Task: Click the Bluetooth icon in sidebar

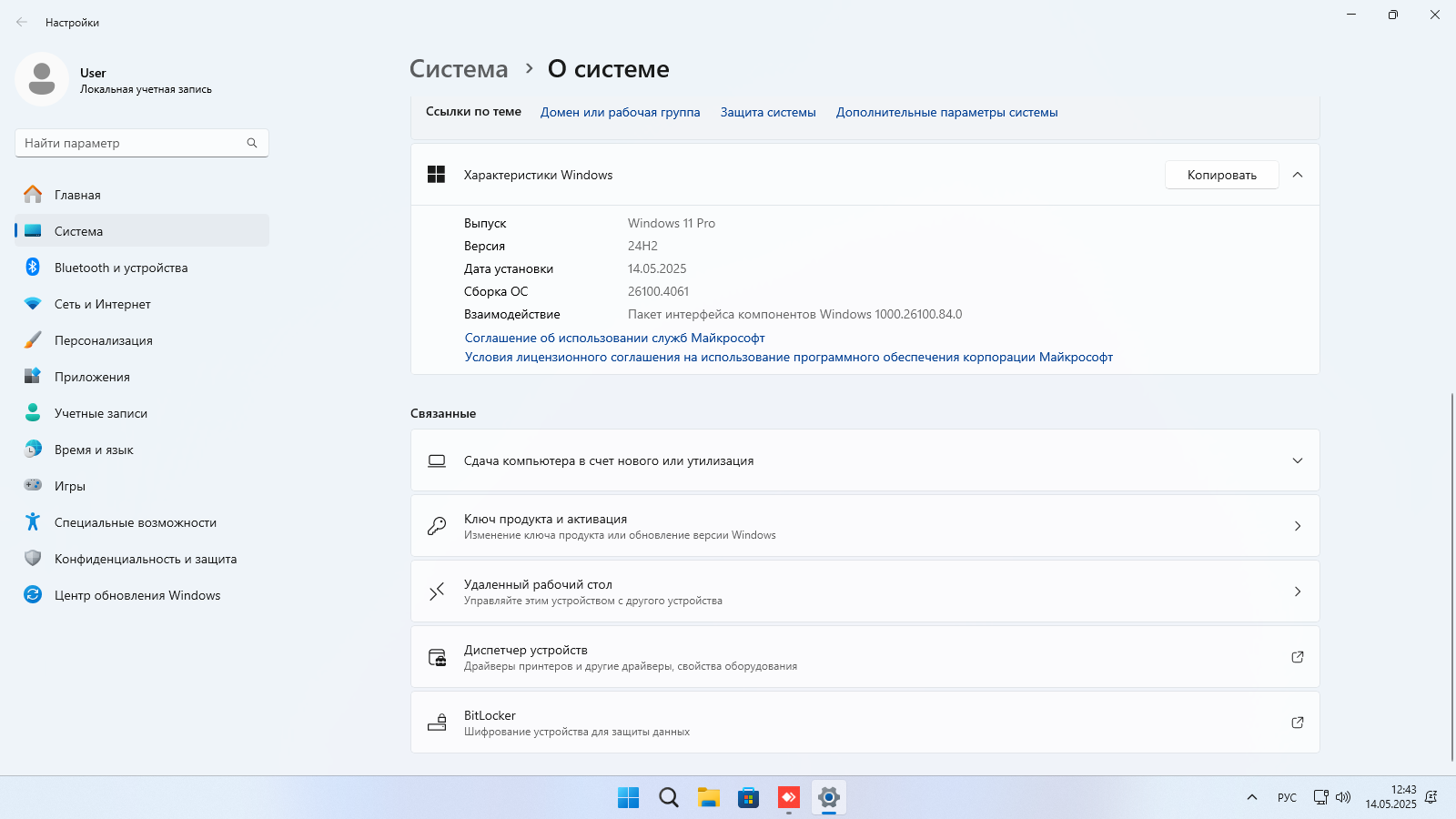Action: tap(33, 268)
